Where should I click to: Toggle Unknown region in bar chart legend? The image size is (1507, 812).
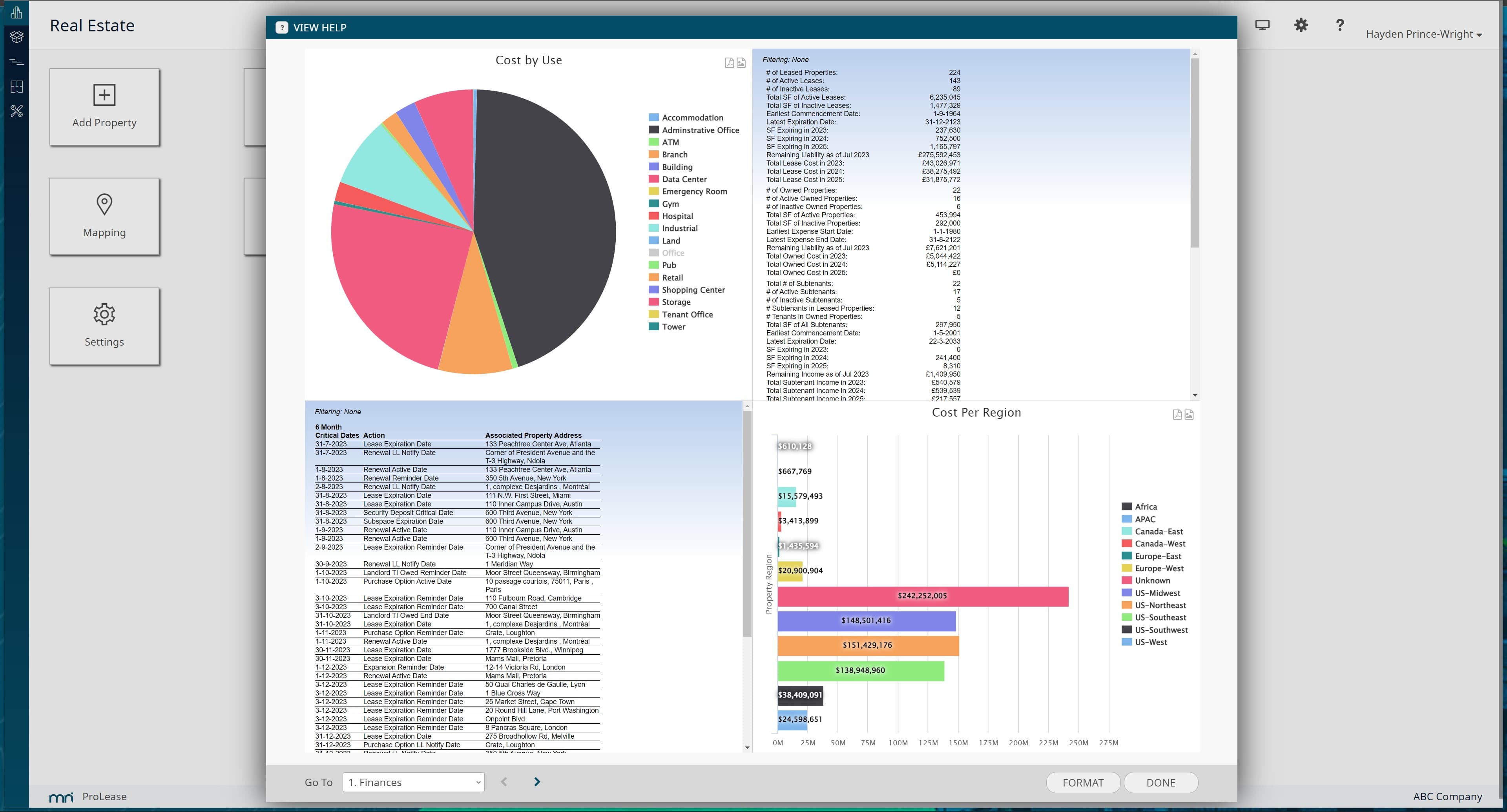(1152, 581)
